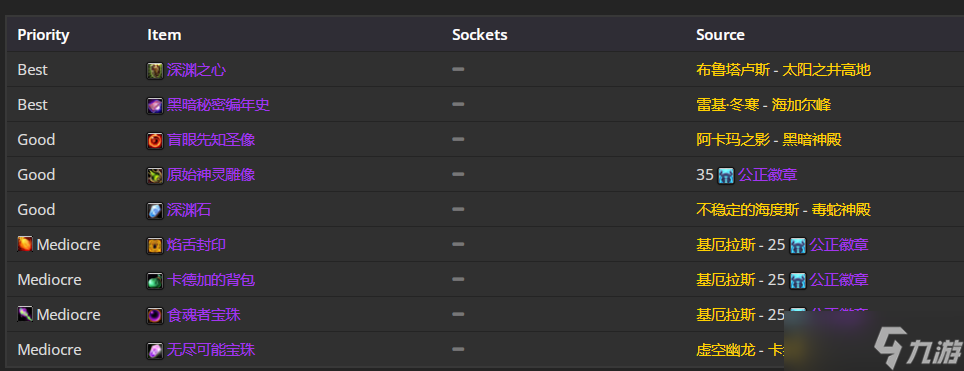
Task: Sort by the Item column header
Action: pos(164,35)
